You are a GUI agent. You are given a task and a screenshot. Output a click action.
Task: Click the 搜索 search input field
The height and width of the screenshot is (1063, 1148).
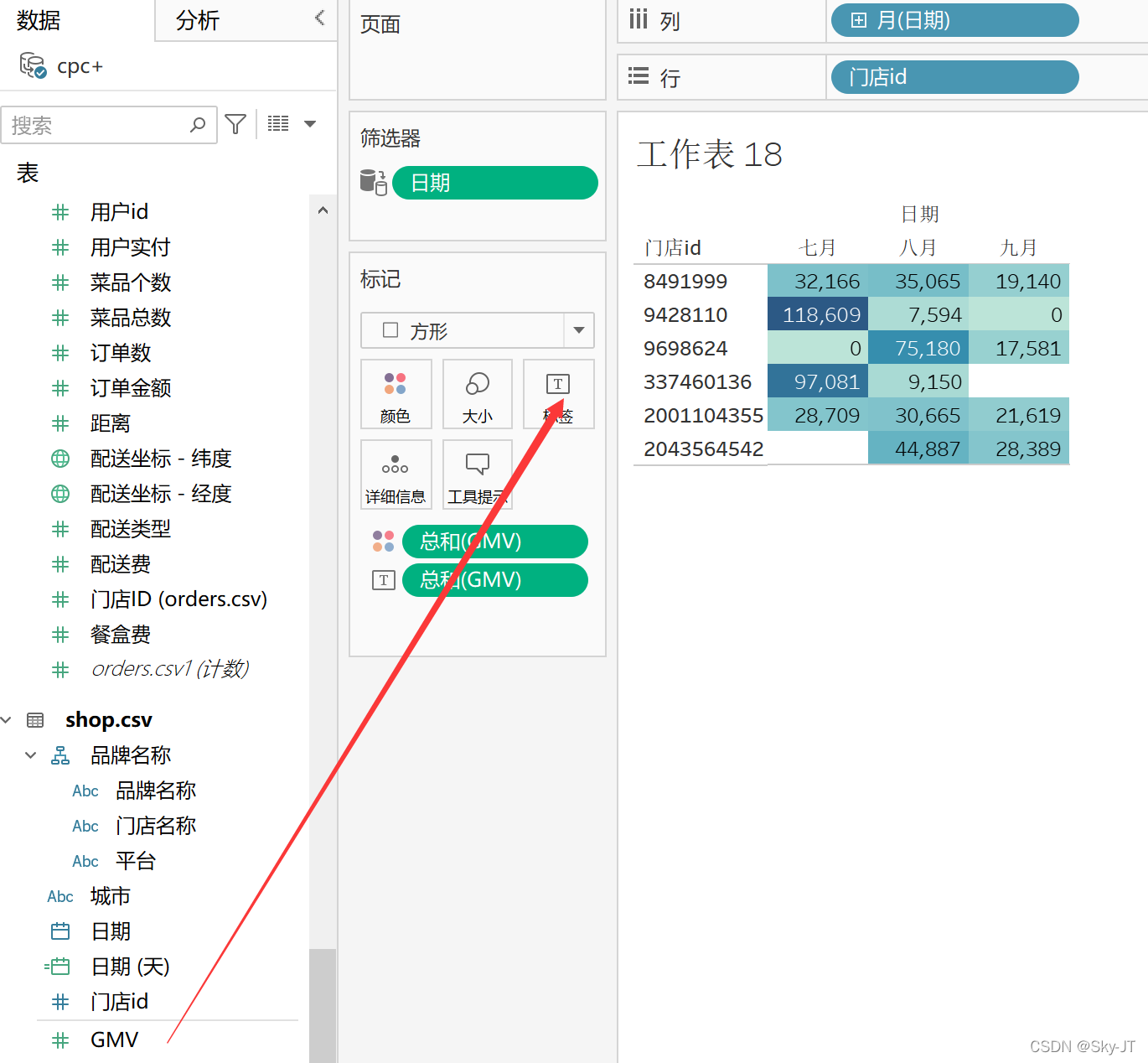pyautogui.click(x=109, y=125)
